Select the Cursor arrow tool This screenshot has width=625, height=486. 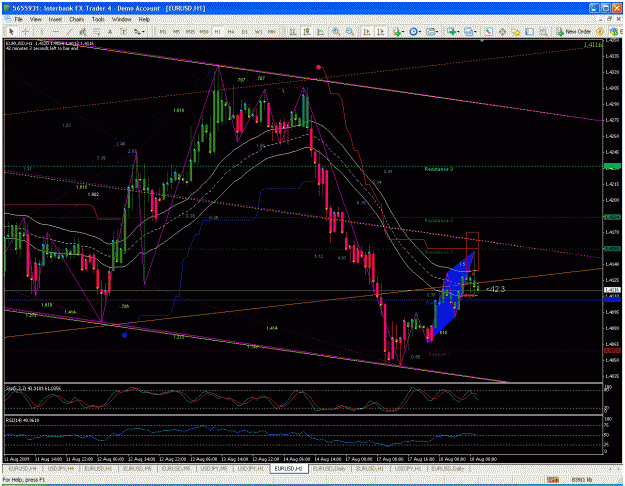coord(12,31)
